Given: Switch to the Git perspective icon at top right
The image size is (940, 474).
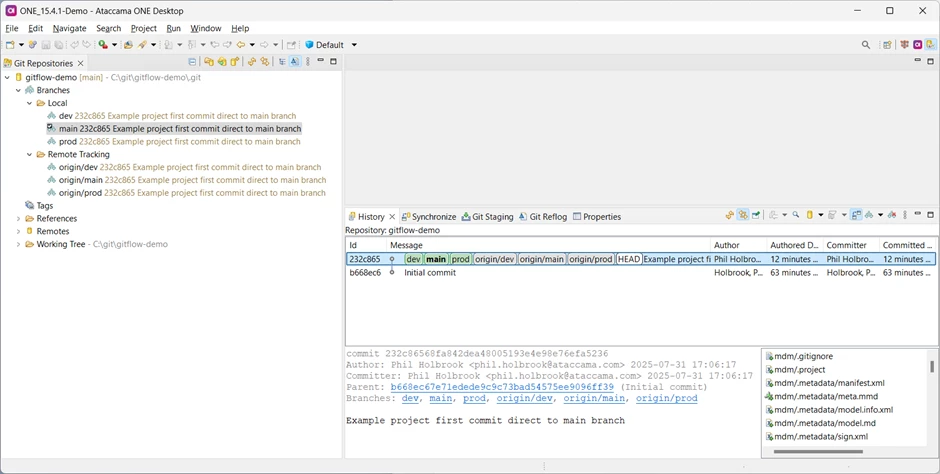Looking at the screenshot, I should pos(930,45).
